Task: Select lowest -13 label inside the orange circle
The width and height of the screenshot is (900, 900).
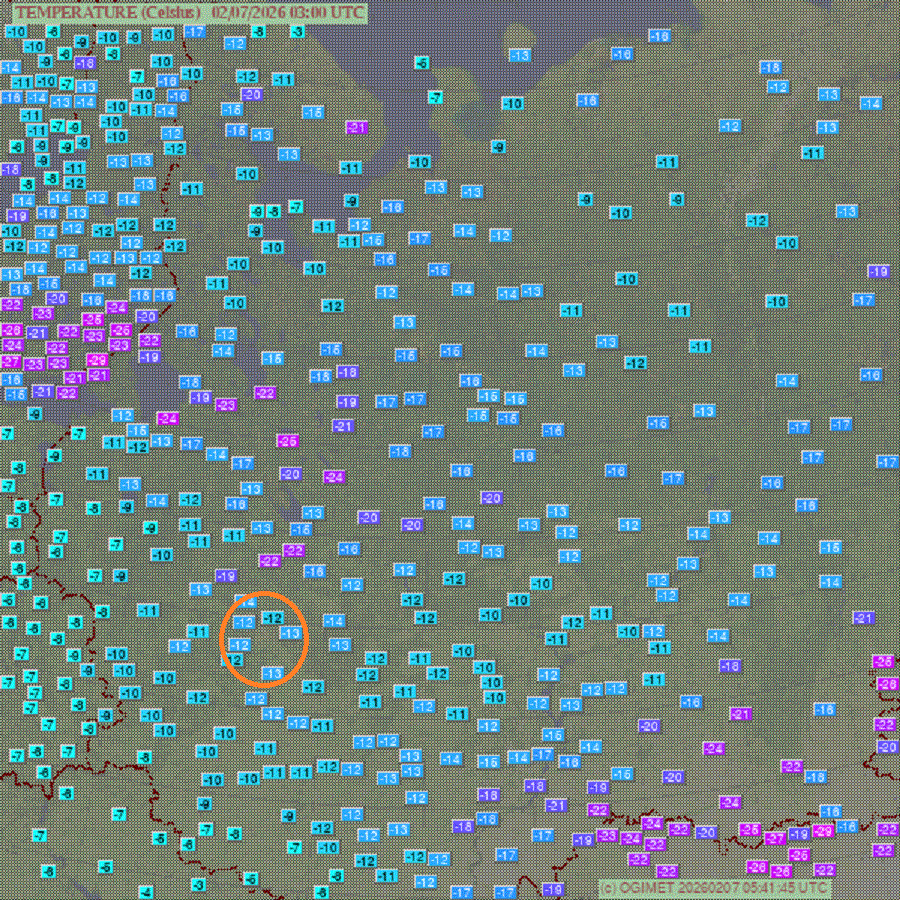Action: point(271,673)
